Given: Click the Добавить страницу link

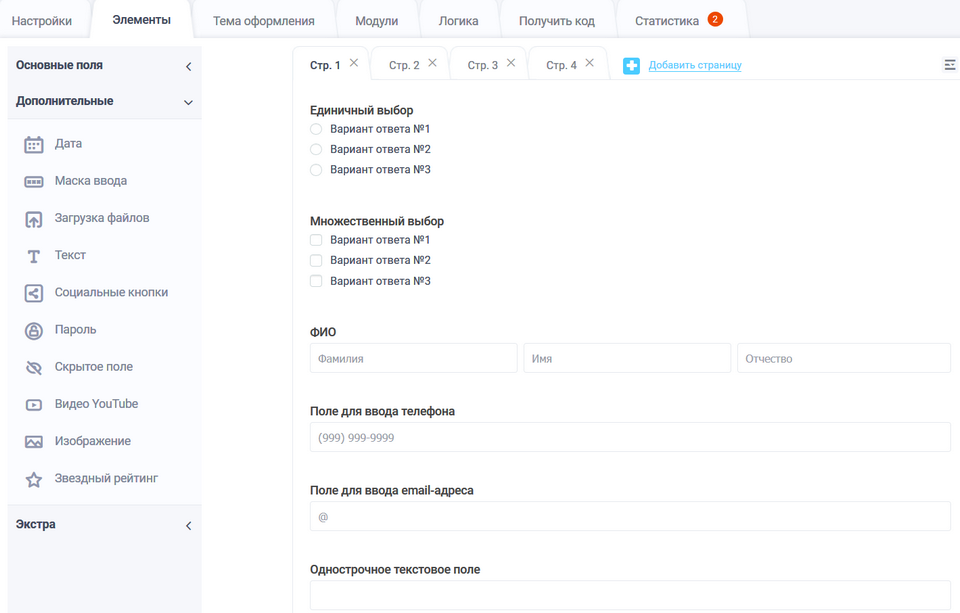Looking at the screenshot, I should coord(695,66).
